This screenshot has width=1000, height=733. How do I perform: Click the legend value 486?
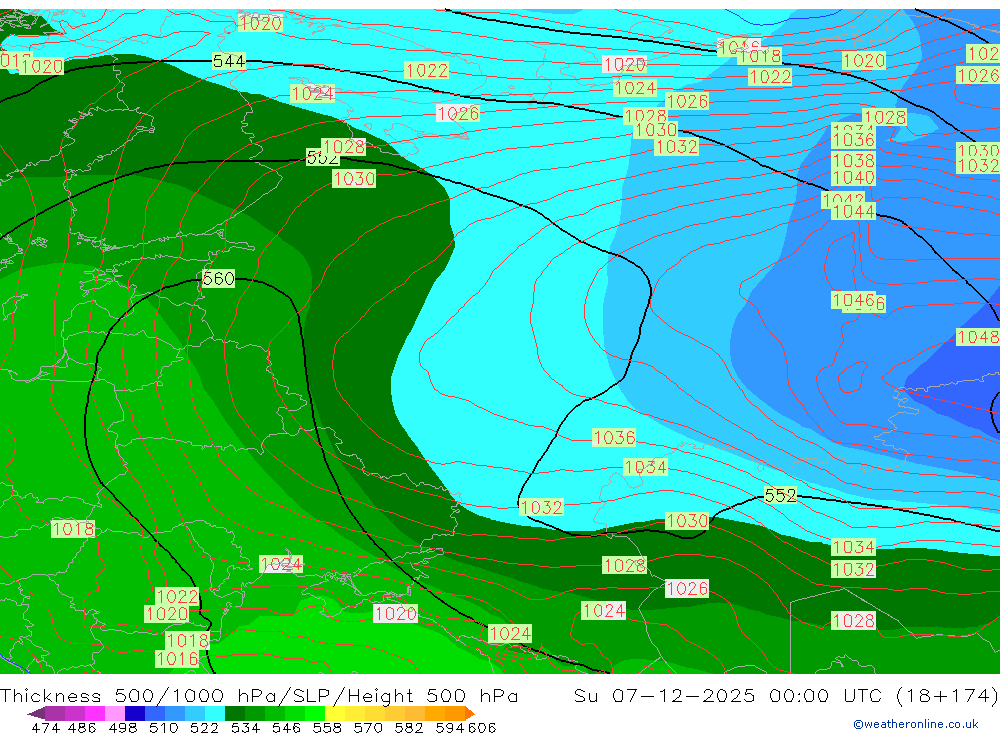point(82,727)
